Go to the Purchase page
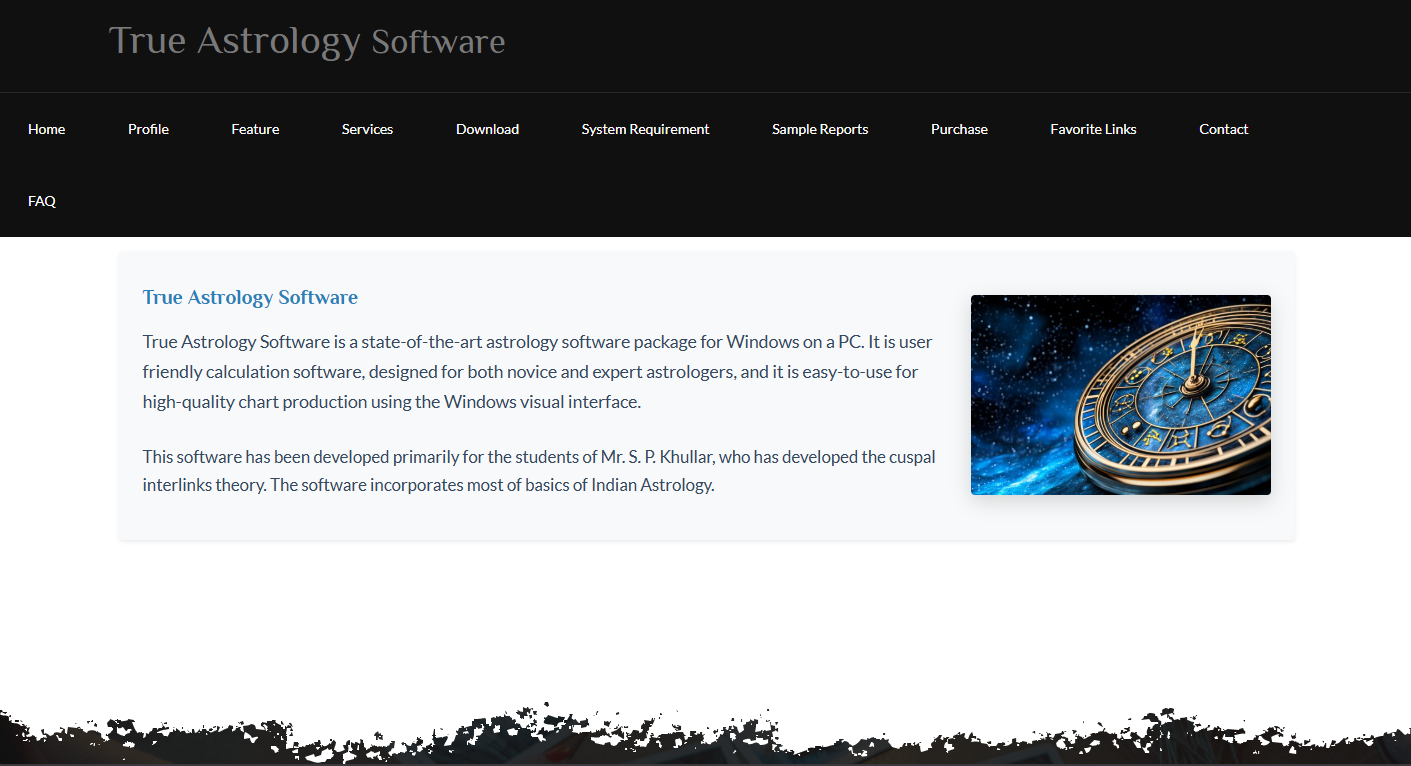Screen dimensions: 1411x766 (x=959, y=128)
